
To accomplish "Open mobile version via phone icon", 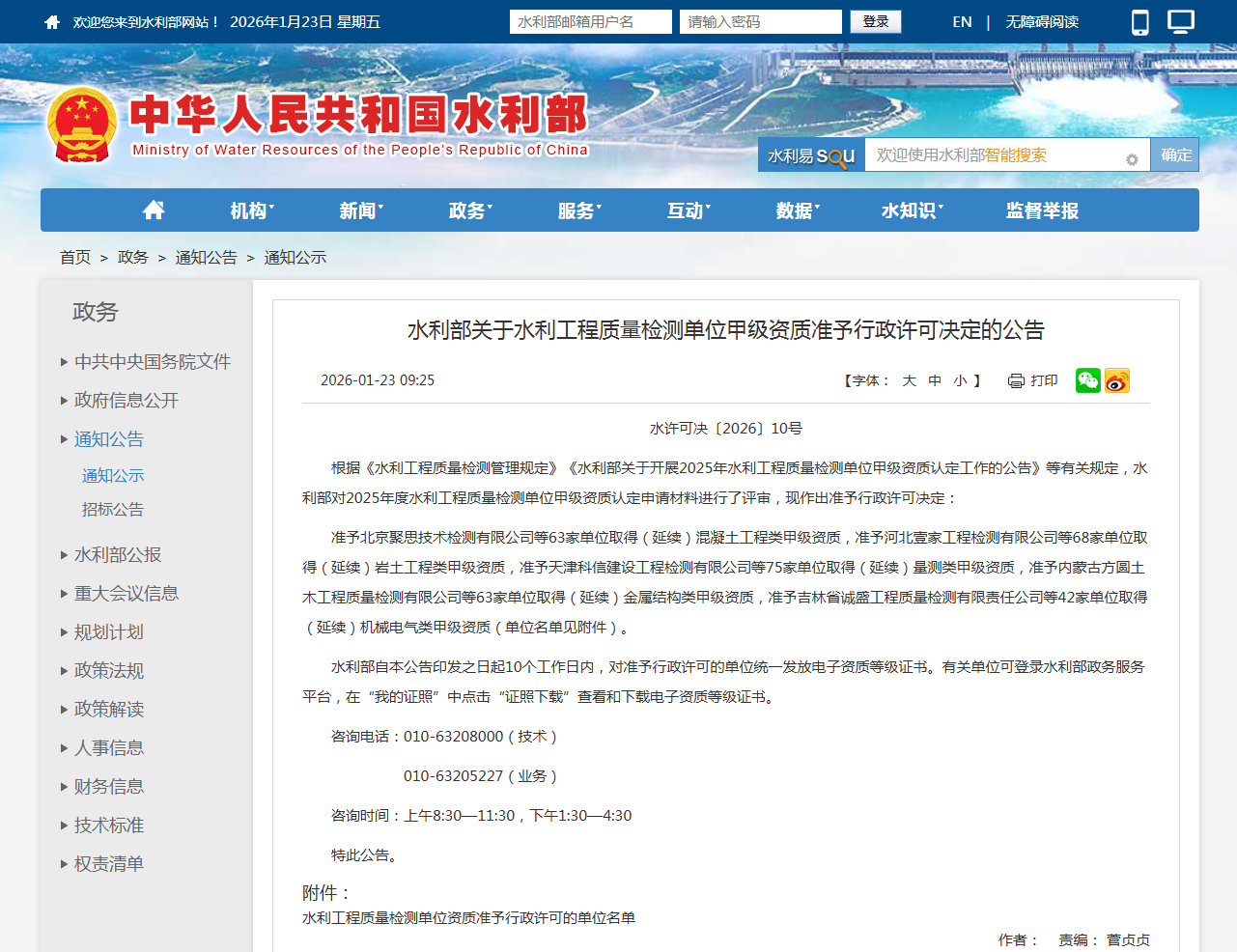I will tap(1140, 22).
